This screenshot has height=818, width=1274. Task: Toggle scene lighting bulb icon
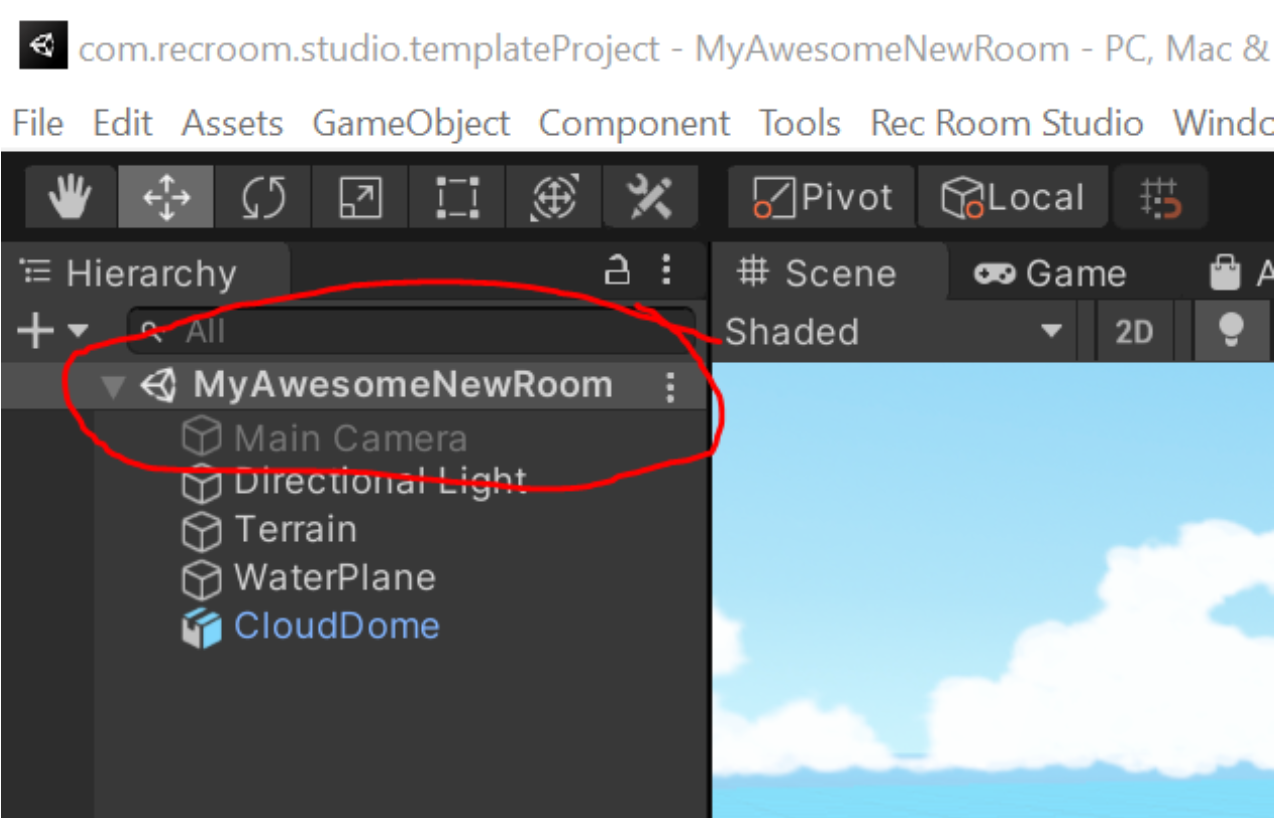tap(1232, 331)
